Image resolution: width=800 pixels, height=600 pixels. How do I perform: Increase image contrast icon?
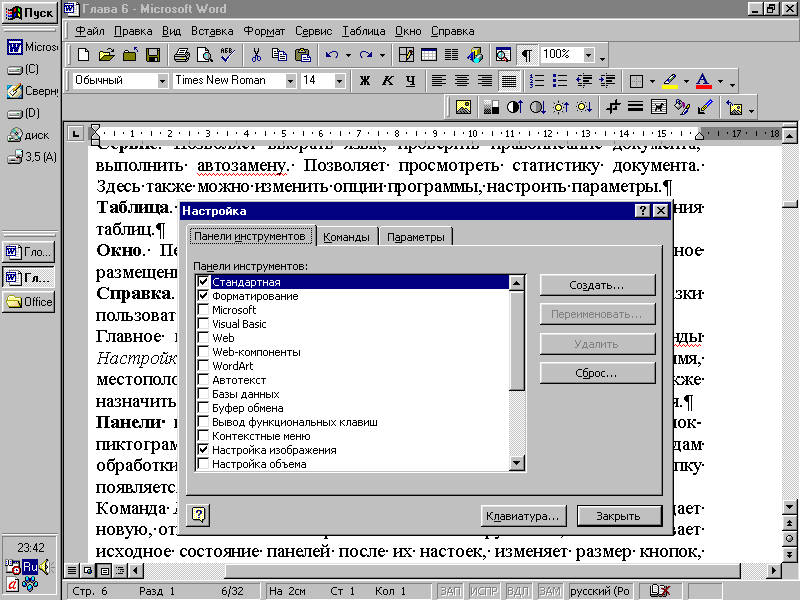point(514,107)
